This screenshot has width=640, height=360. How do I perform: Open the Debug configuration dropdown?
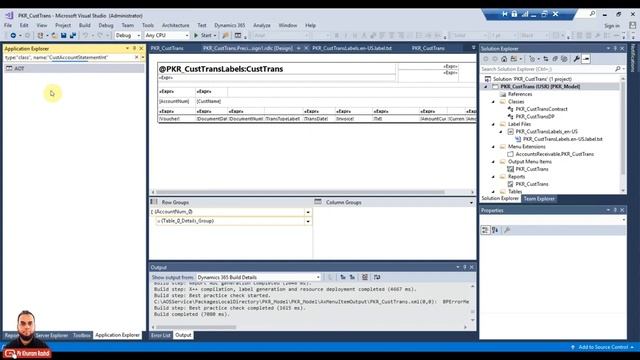[127, 36]
